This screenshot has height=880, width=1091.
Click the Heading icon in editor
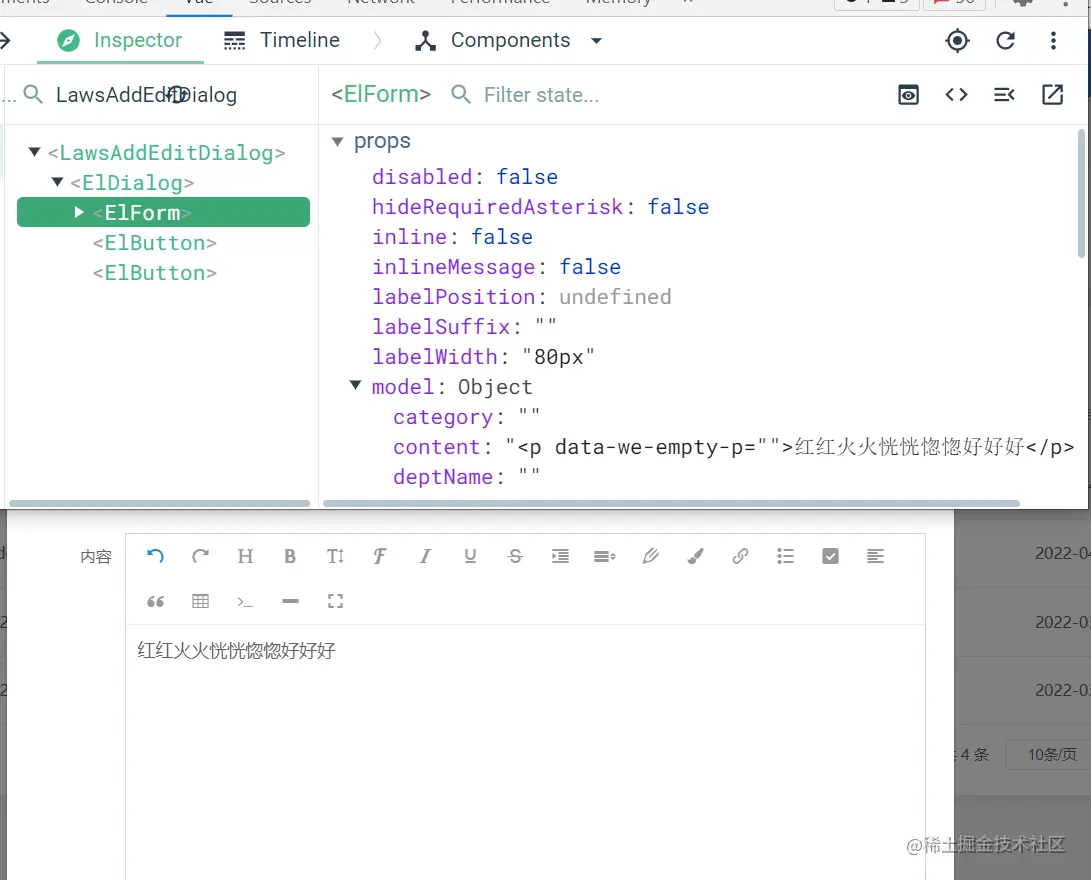click(x=245, y=556)
